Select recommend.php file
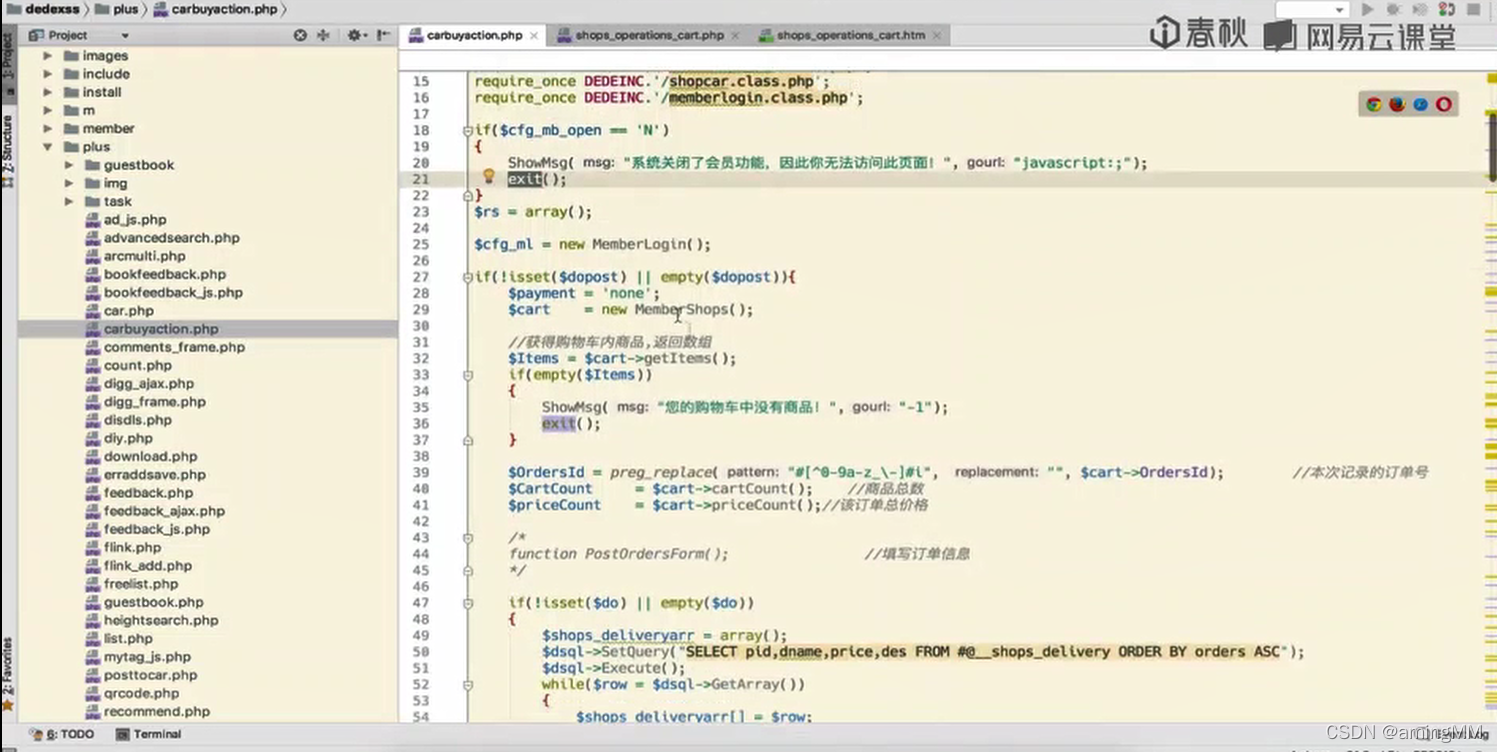Screen dimensions: 1497x752 coord(156,712)
